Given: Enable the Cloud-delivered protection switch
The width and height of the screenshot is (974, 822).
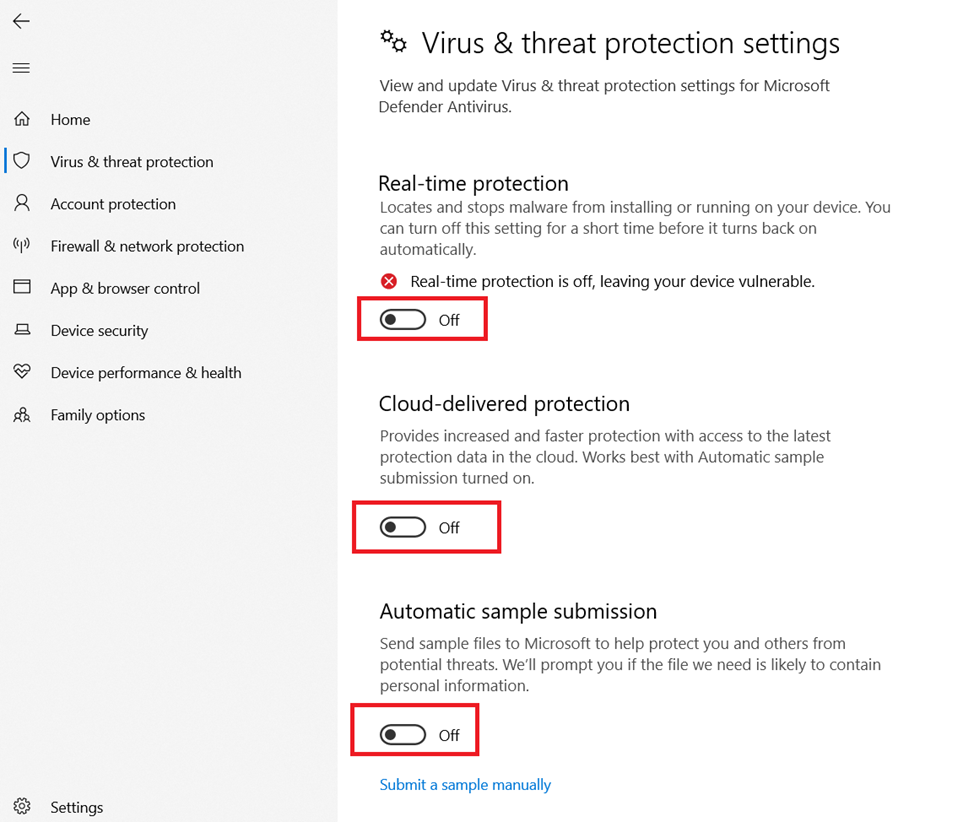Looking at the screenshot, I should click(x=403, y=527).
